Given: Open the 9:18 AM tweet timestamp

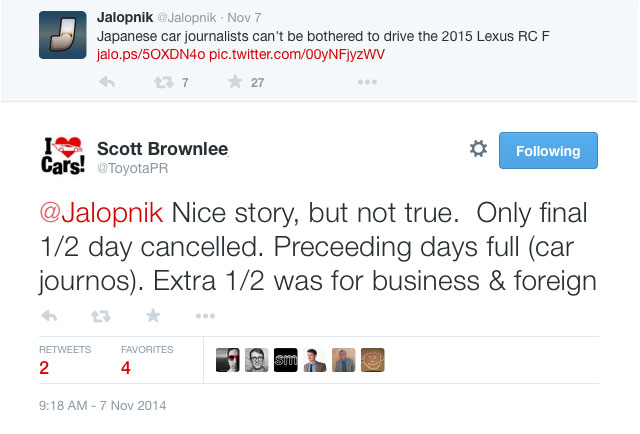Looking at the screenshot, I should tap(103, 406).
